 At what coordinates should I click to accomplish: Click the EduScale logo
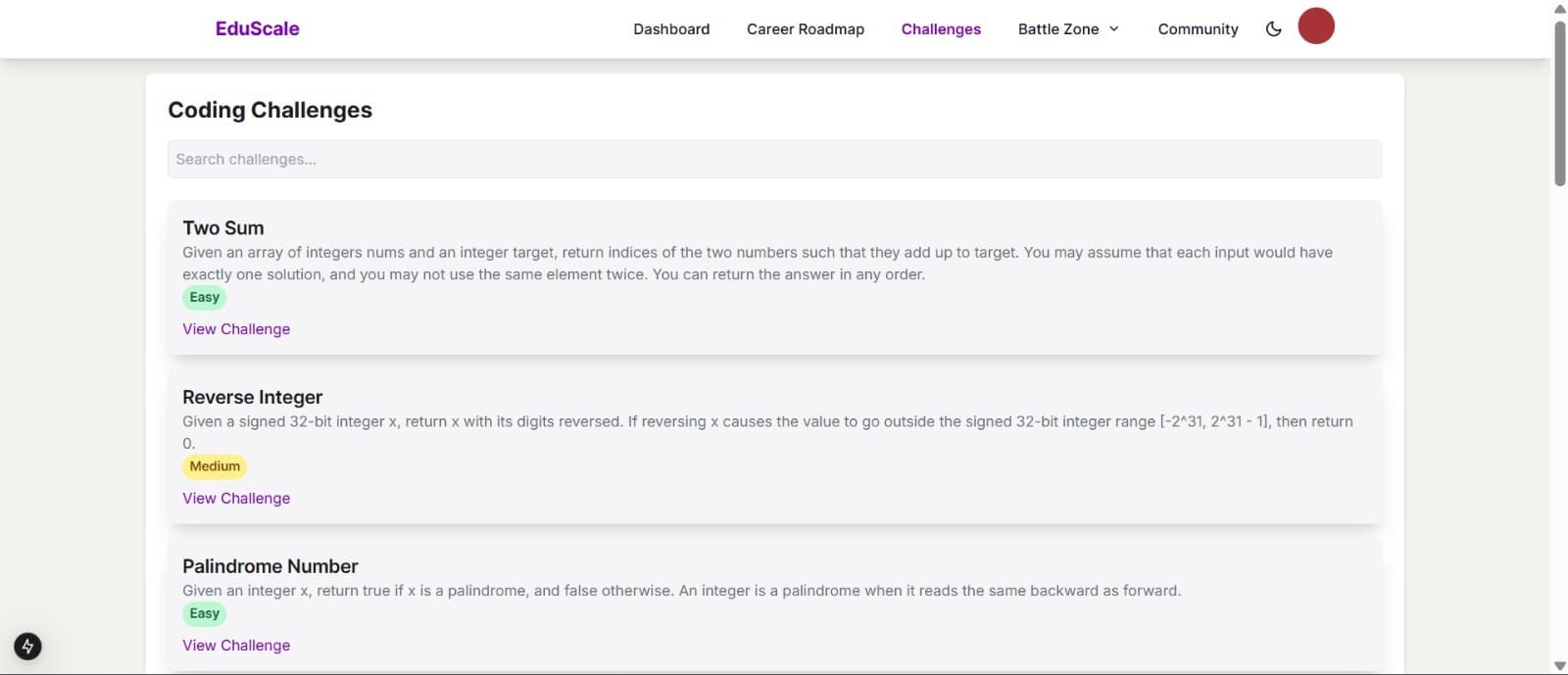coord(257,29)
